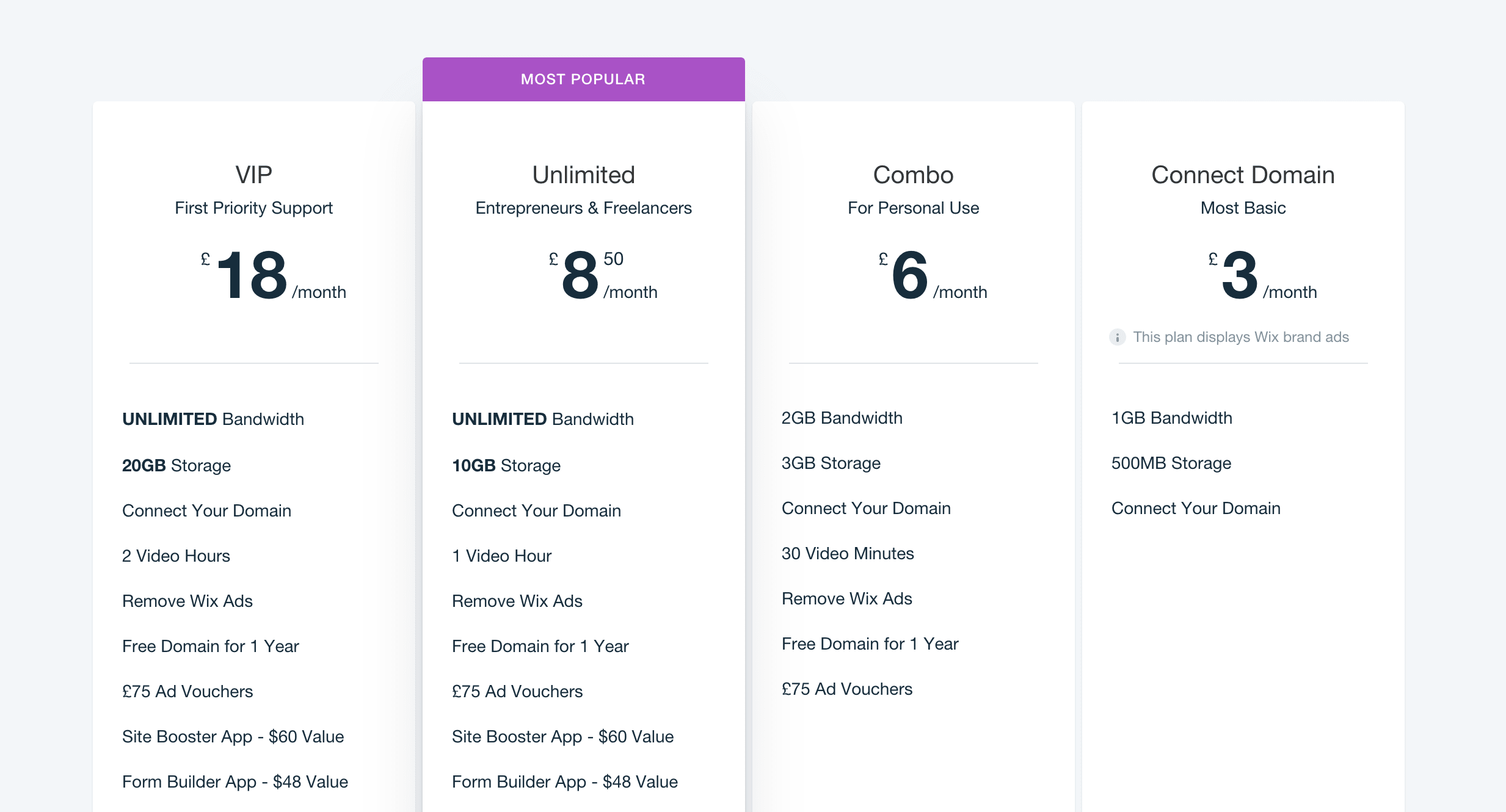Click '1 Video Hour' feature
The image size is (1506, 812).
(x=502, y=556)
